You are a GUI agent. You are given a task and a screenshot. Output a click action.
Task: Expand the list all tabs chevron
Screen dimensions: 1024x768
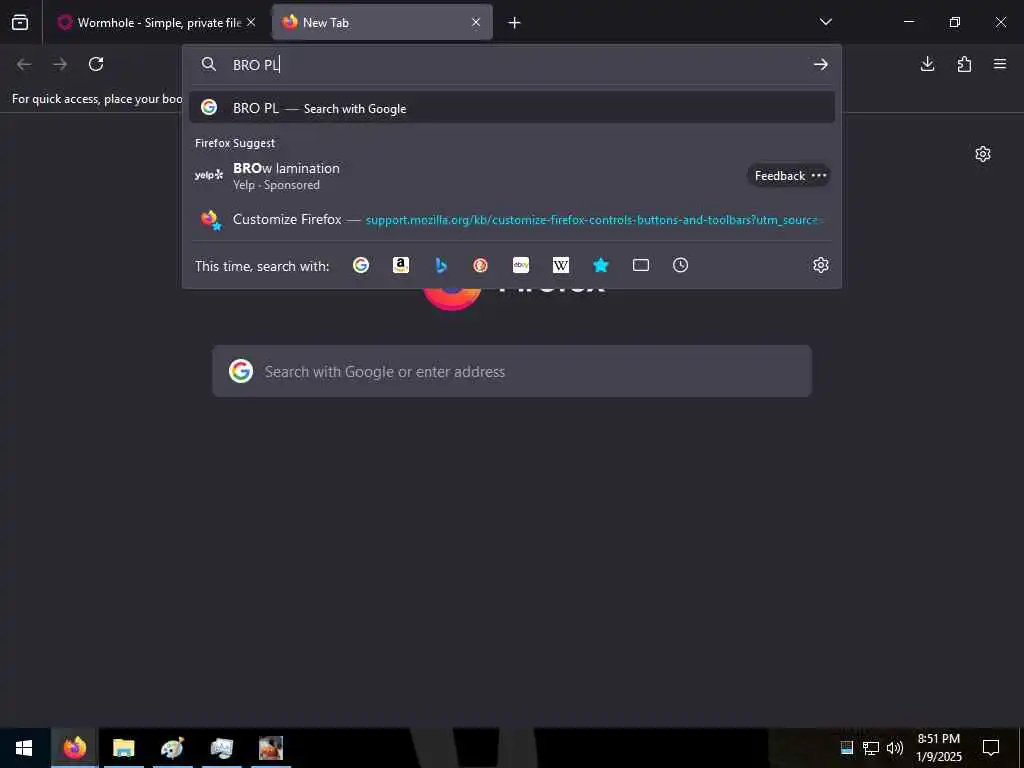(x=825, y=22)
